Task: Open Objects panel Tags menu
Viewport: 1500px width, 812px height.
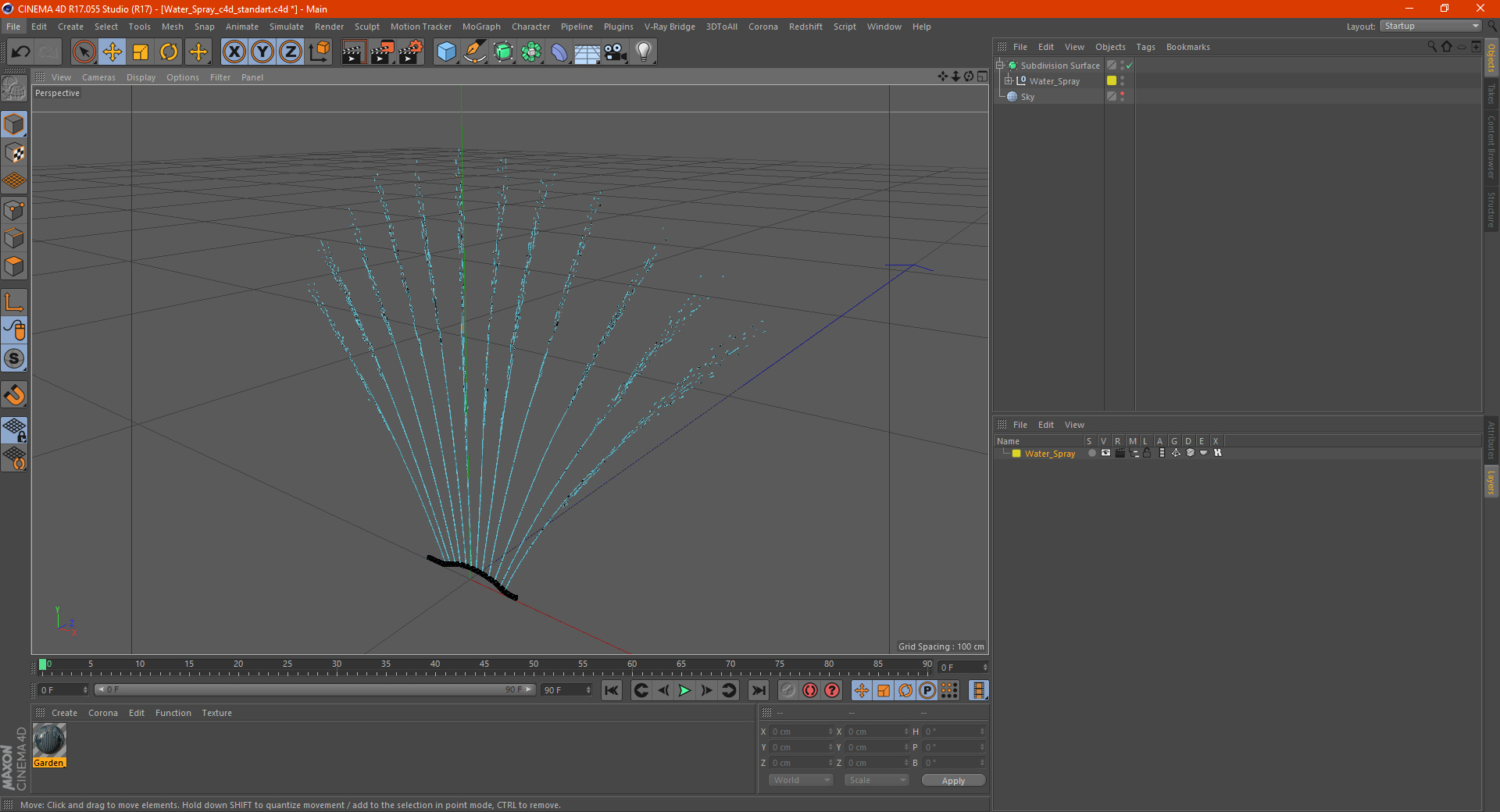Action: pos(1145,47)
